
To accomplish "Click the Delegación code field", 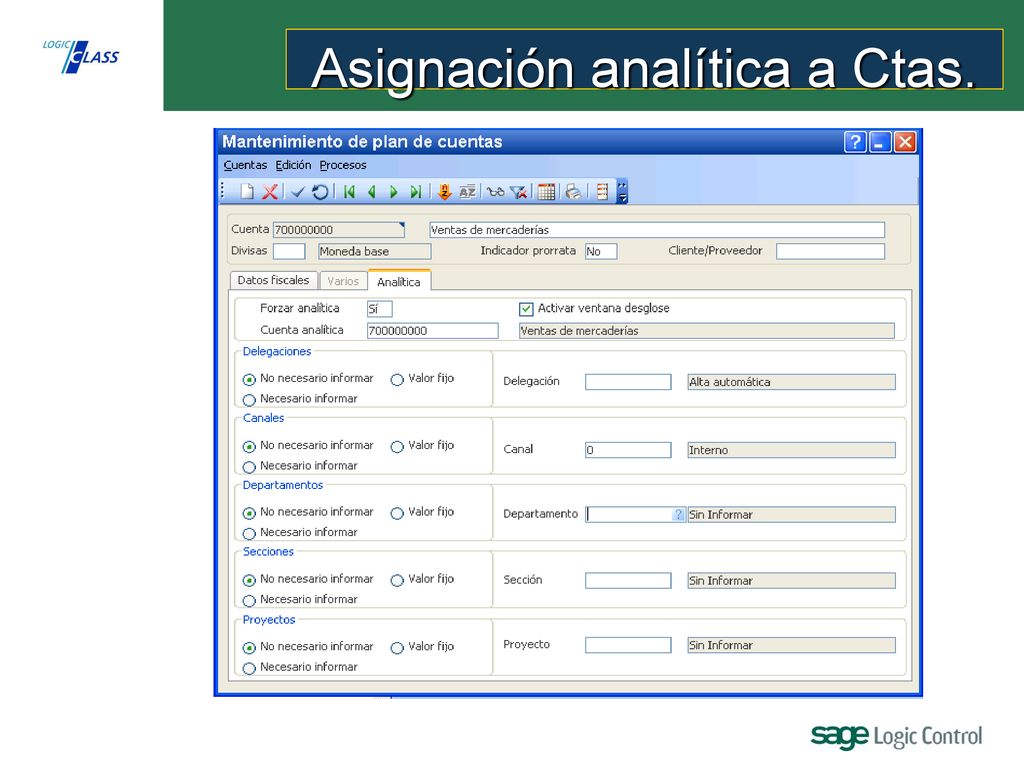I will (628, 382).
